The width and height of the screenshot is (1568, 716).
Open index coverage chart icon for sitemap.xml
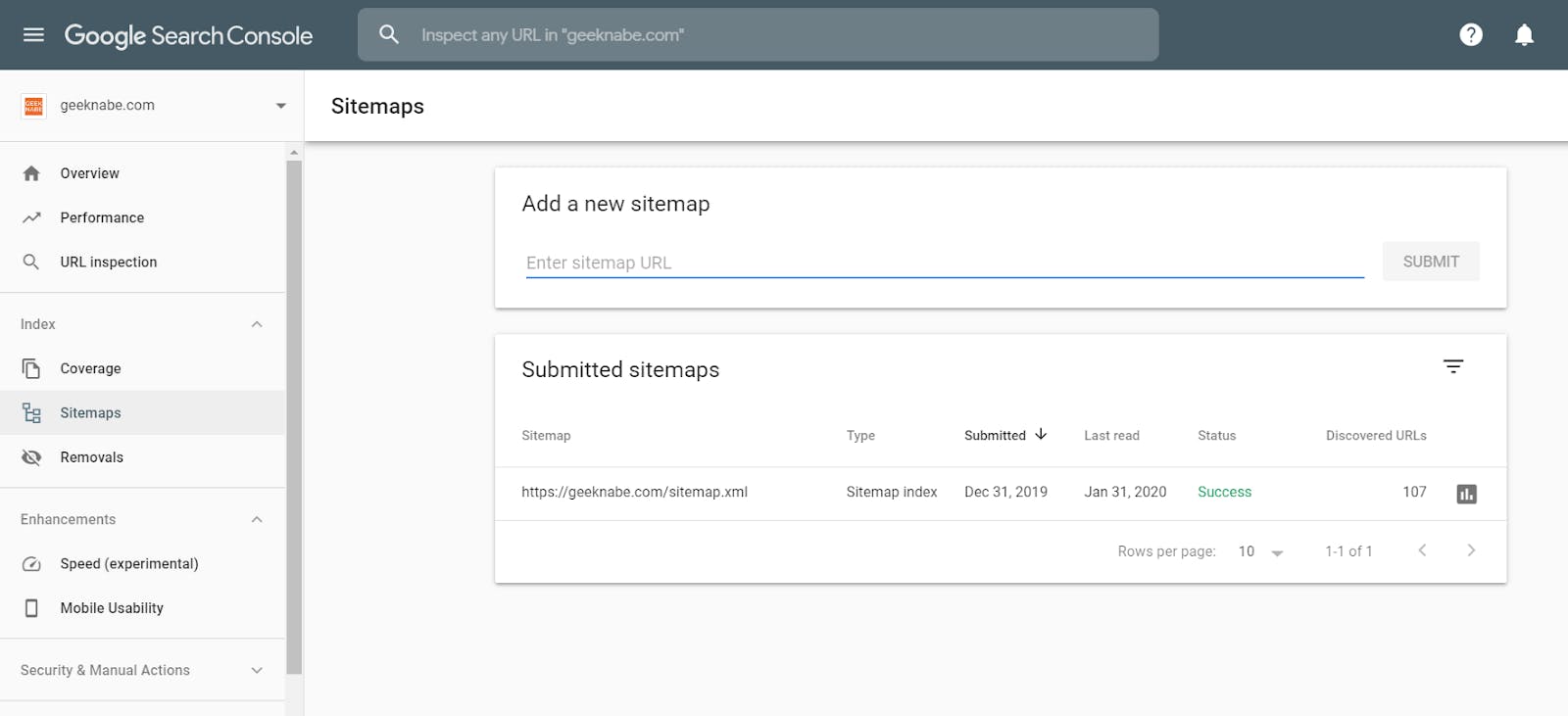point(1467,494)
